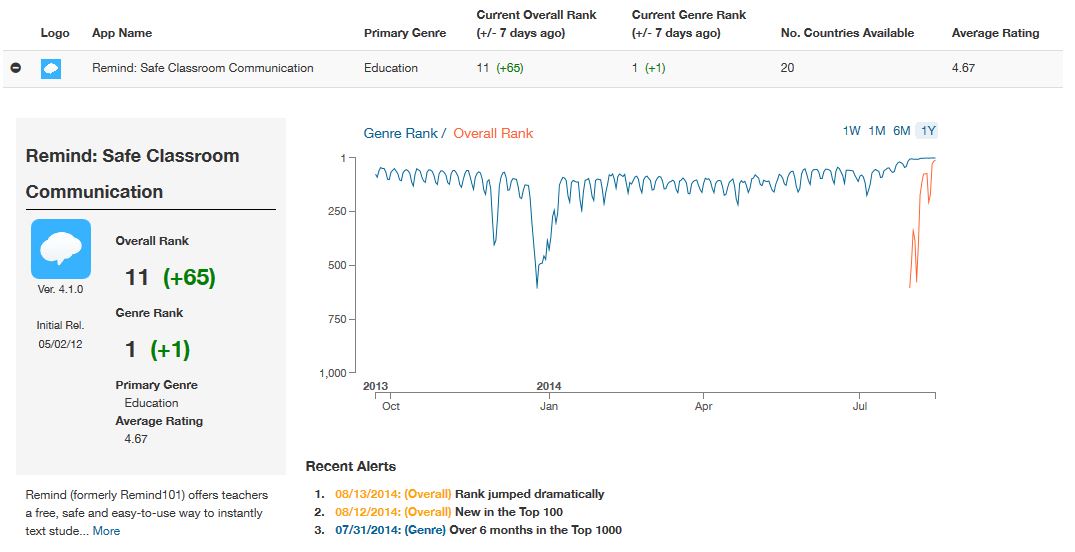The height and width of the screenshot is (552, 1075).
Task: Toggle the Overall Rank chart series
Action: click(x=493, y=133)
